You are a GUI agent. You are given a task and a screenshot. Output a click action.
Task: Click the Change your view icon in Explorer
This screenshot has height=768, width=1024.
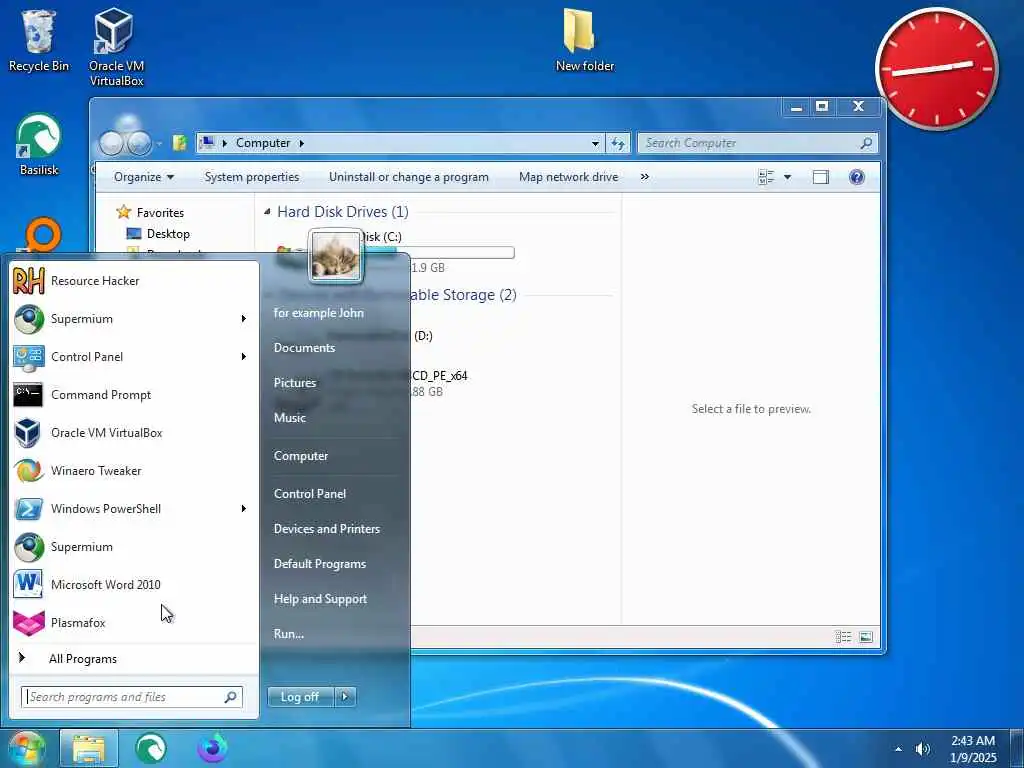pos(766,177)
